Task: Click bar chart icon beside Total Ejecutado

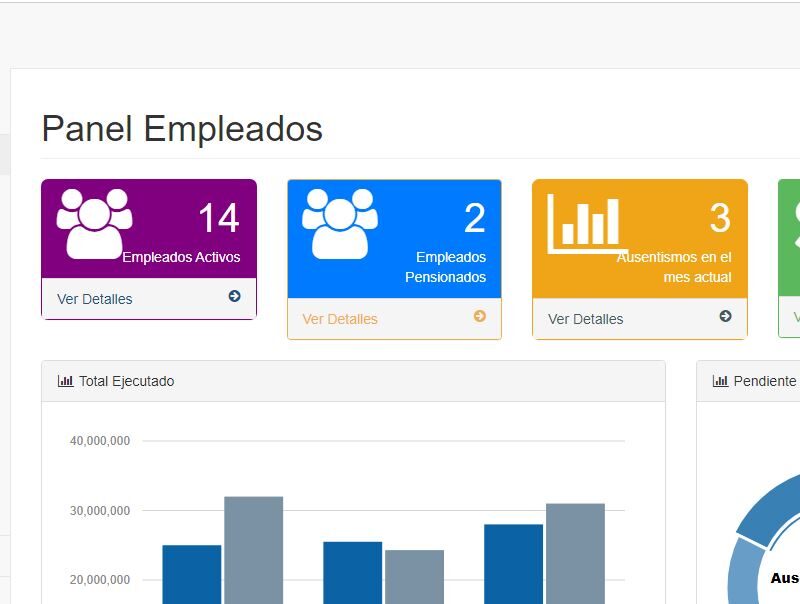Action: pos(66,381)
